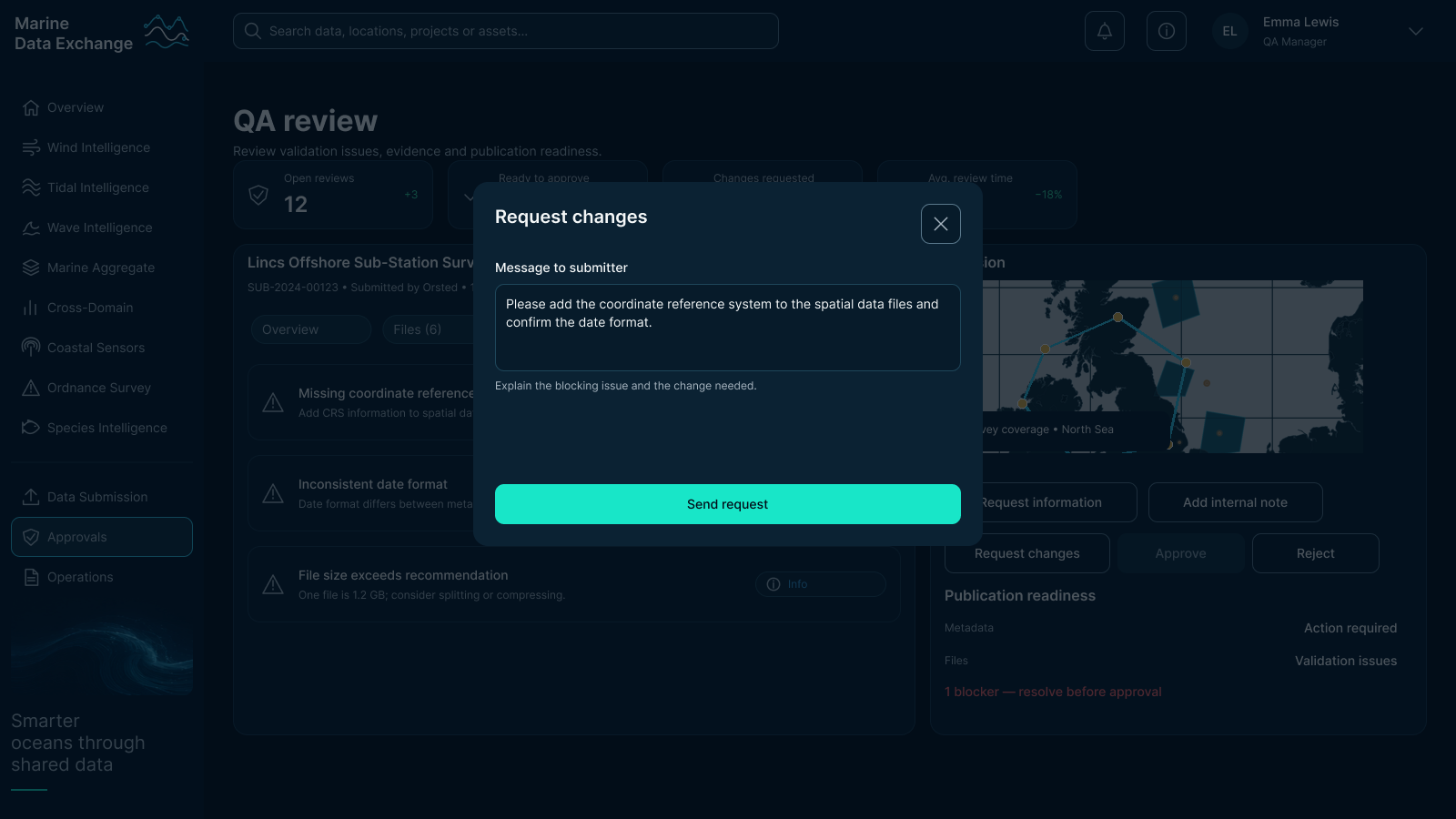Switch to Files (6) tab
Image resolution: width=1456 pixels, height=819 pixels.
point(428,329)
